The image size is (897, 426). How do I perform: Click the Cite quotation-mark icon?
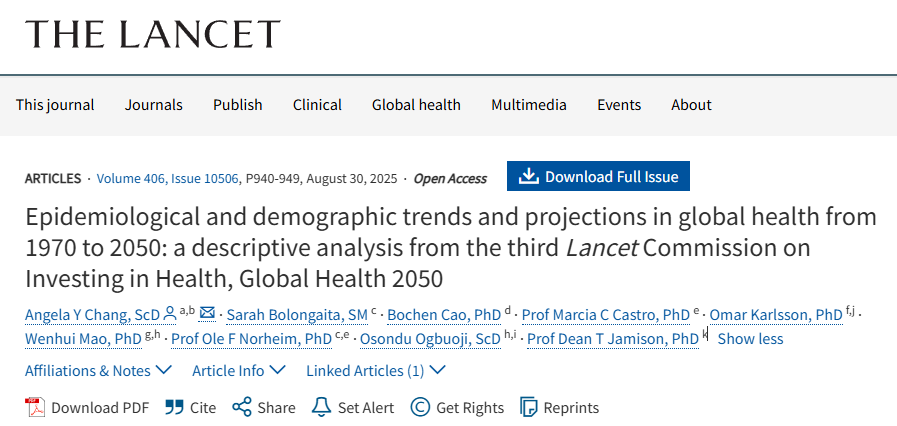point(174,407)
